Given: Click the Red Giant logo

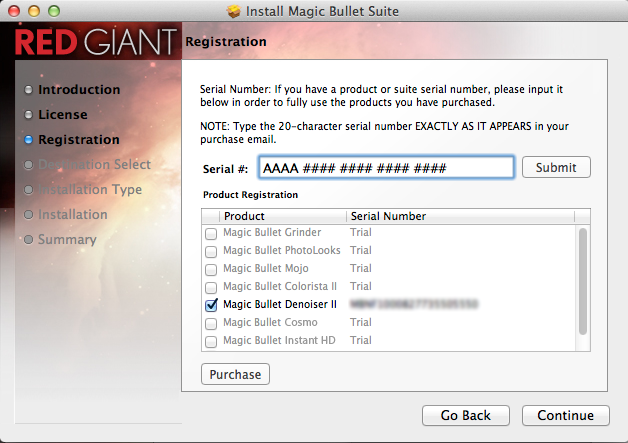Looking at the screenshot, I should coord(96,42).
